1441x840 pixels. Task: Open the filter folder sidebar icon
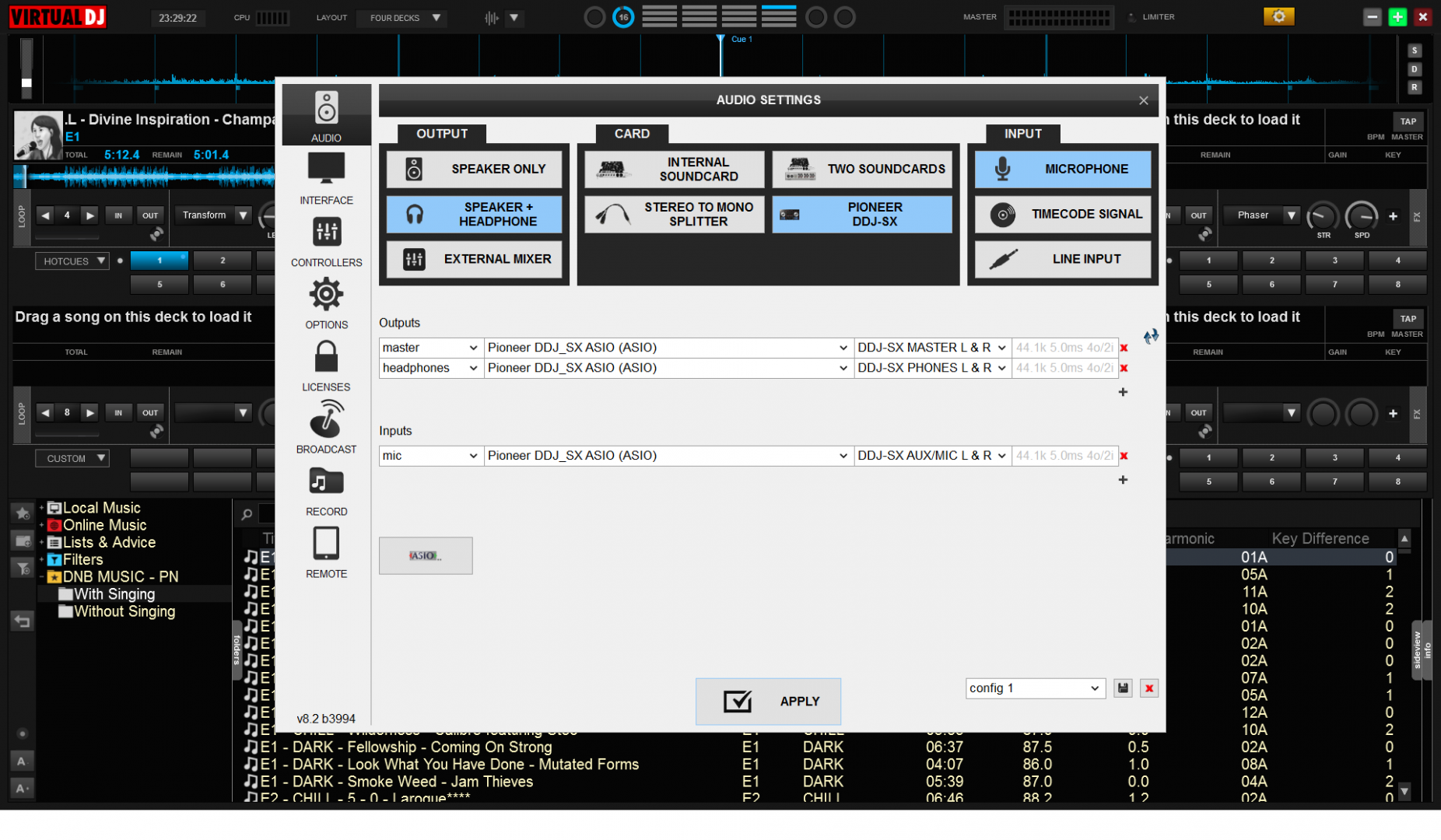click(x=23, y=569)
